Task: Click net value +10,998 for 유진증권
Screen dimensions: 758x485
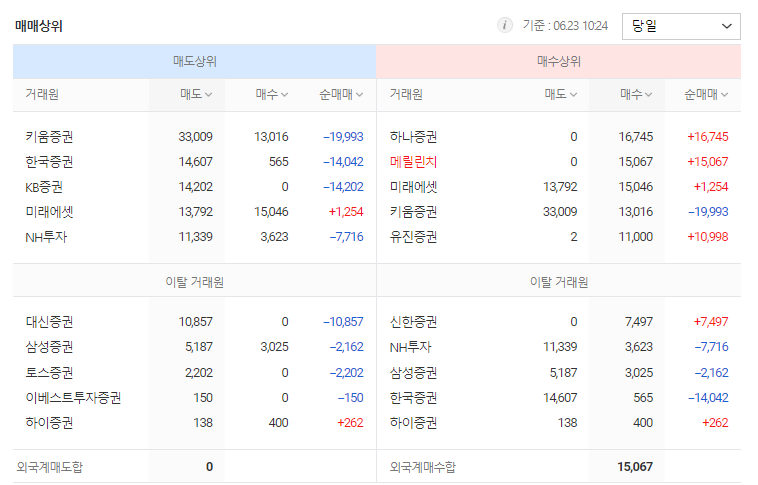Action: point(708,237)
